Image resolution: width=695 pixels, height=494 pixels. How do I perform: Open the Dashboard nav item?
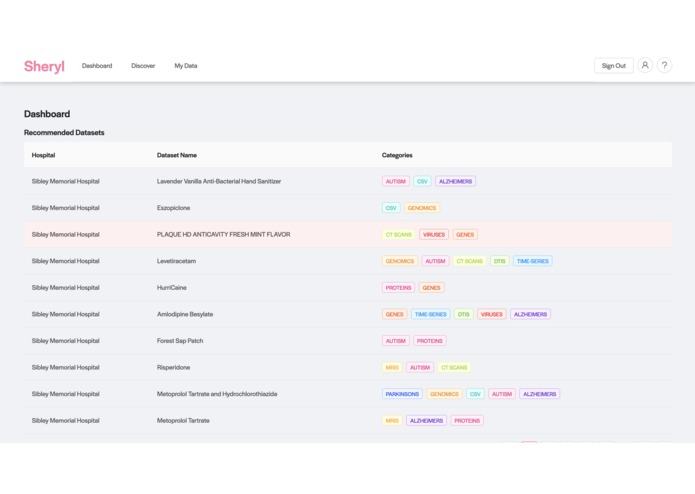[x=97, y=66]
